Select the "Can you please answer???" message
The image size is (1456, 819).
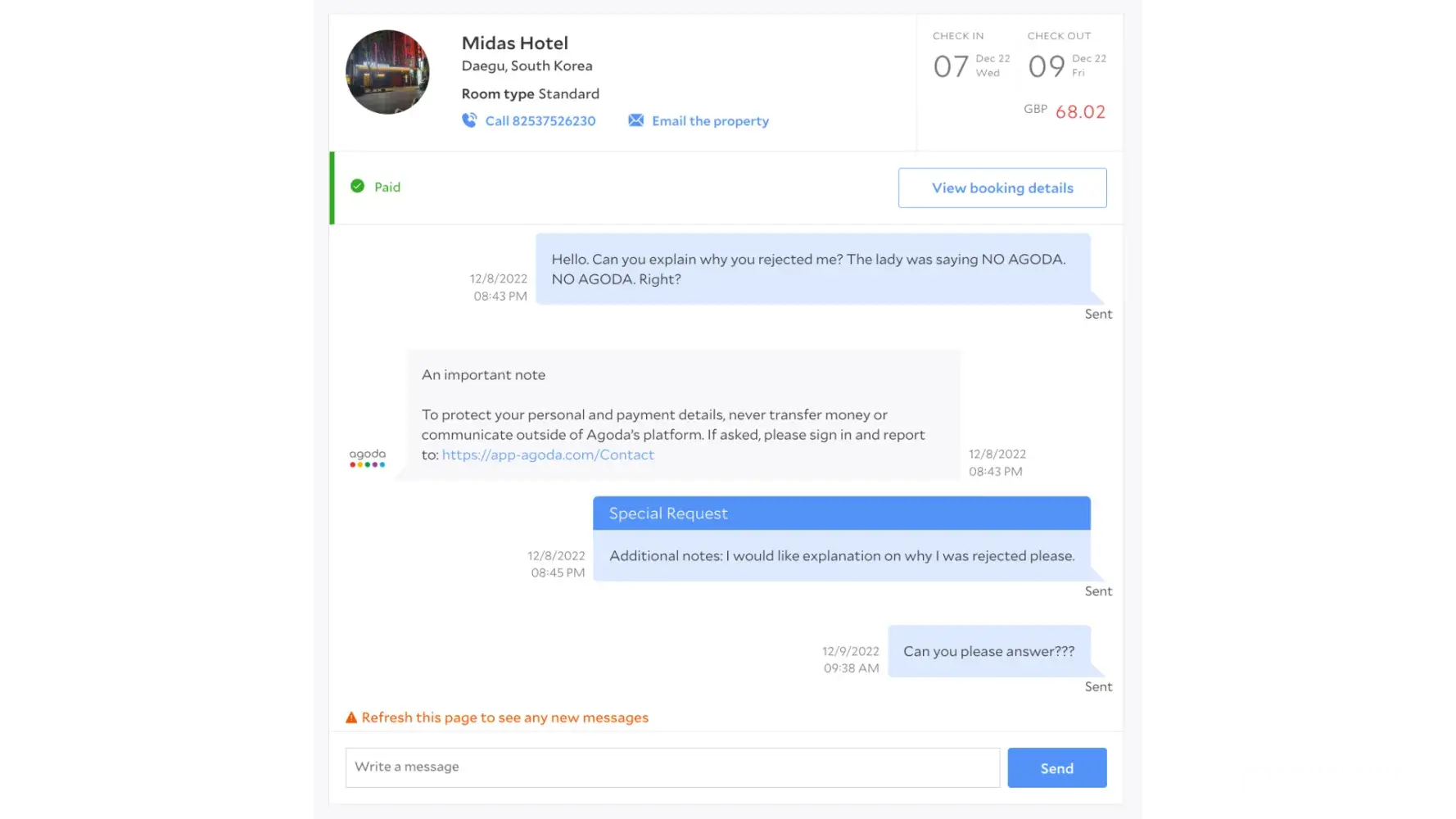click(988, 651)
